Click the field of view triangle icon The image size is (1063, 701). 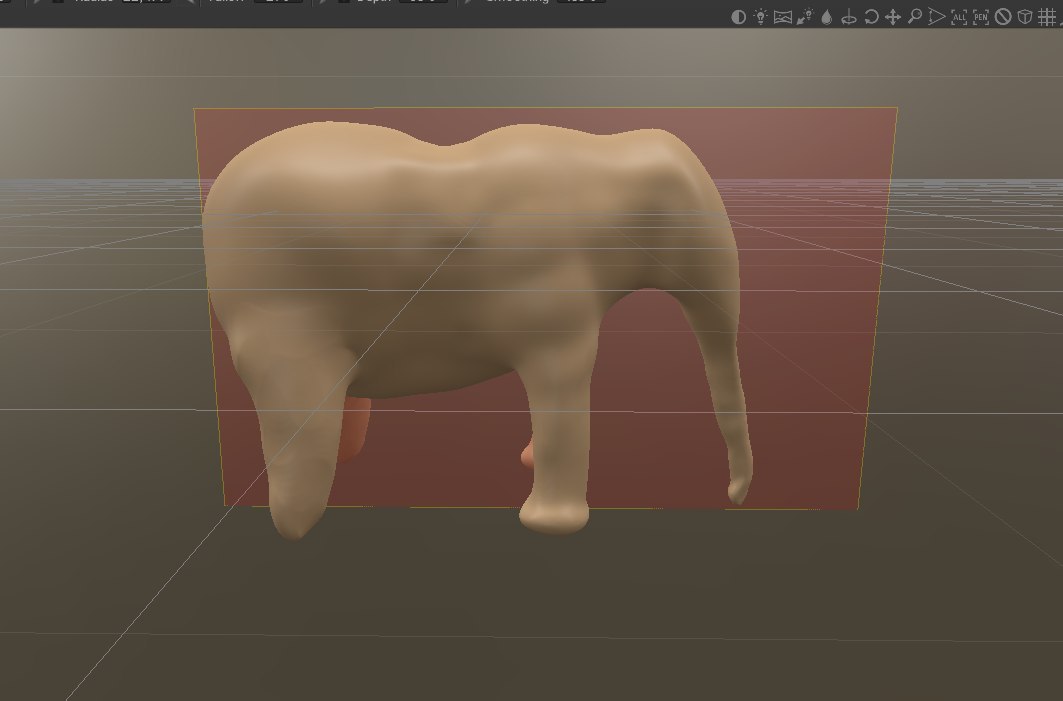936,17
